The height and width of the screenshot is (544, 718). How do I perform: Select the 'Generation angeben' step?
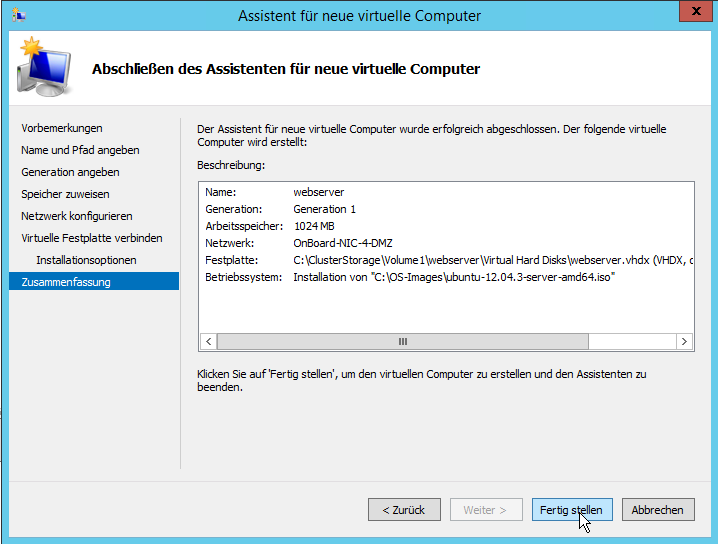pyautogui.click(x=70, y=172)
